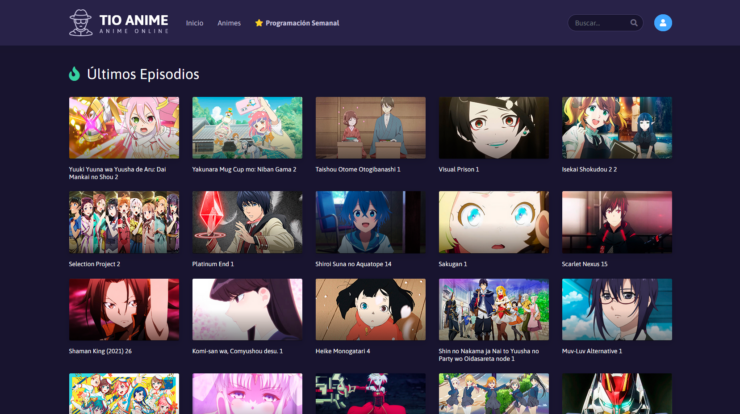Open Shiroi Suna no Aquatope 14 thumbnail
Image resolution: width=740 pixels, height=414 pixels.
(370, 222)
